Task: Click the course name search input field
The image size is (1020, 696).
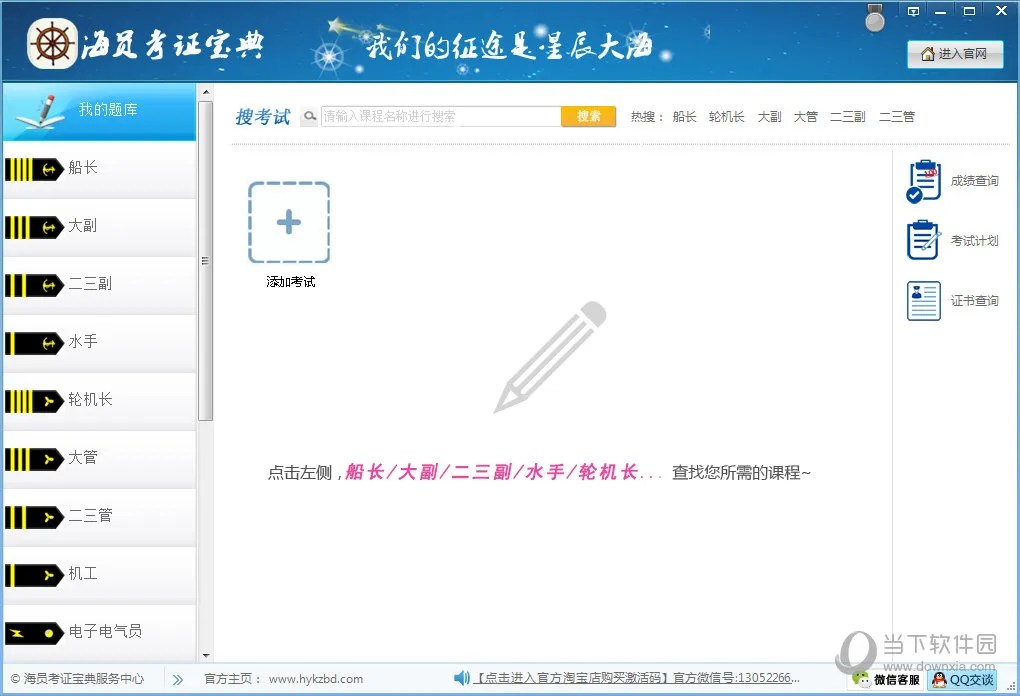Action: point(440,117)
